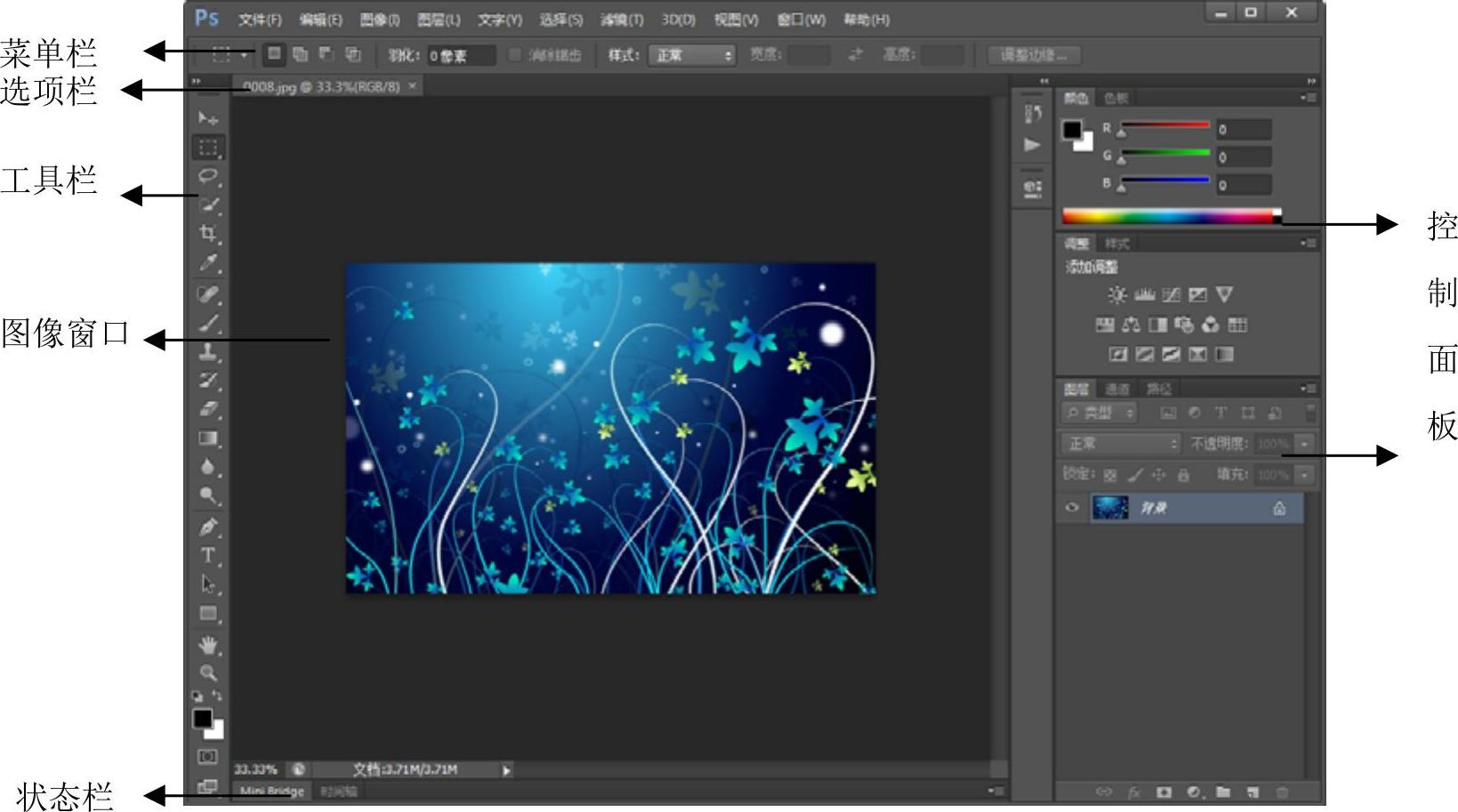Open the History panel icon
The image size is (1458, 812).
(x=1032, y=114)
